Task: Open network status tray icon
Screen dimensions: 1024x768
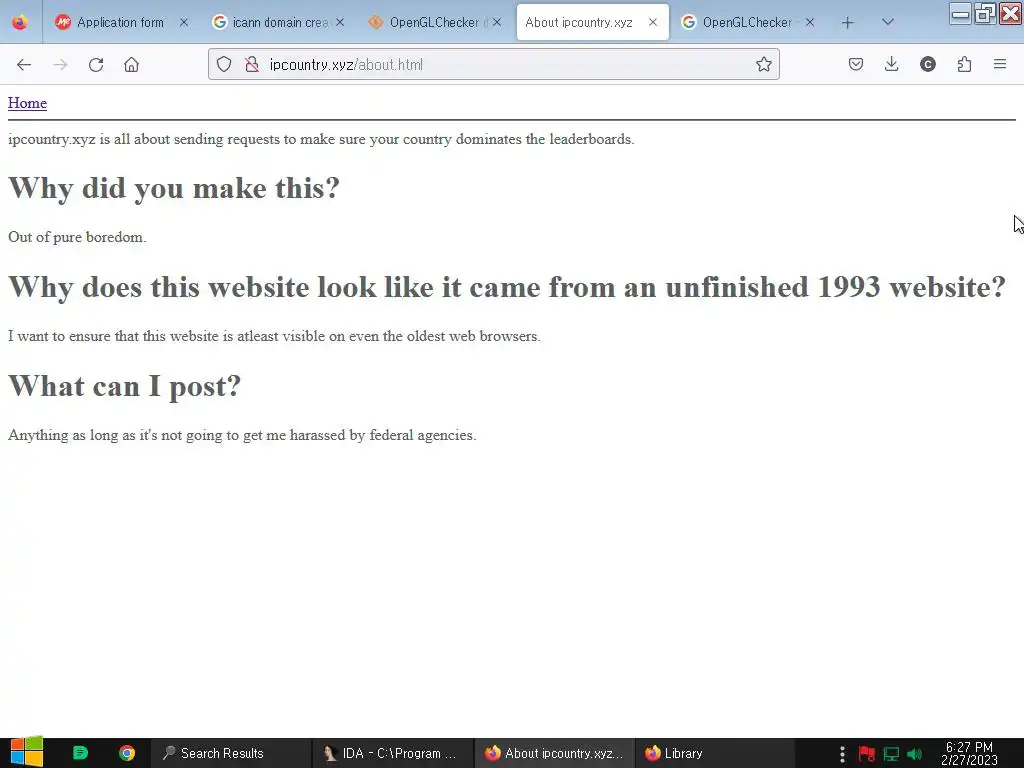Action: (891, 754)
